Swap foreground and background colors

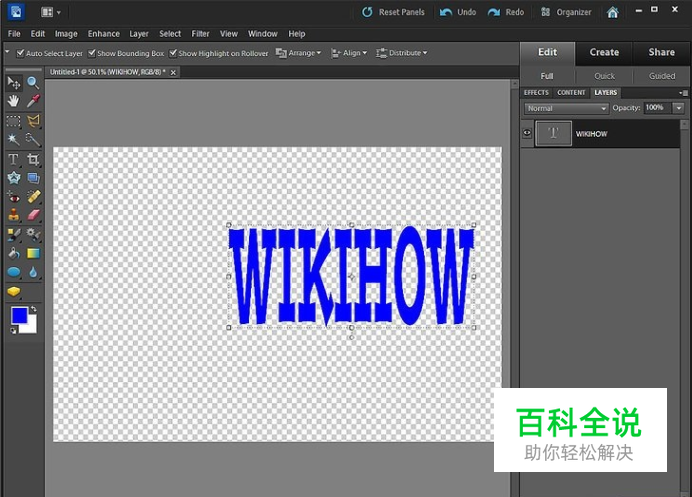33,309
